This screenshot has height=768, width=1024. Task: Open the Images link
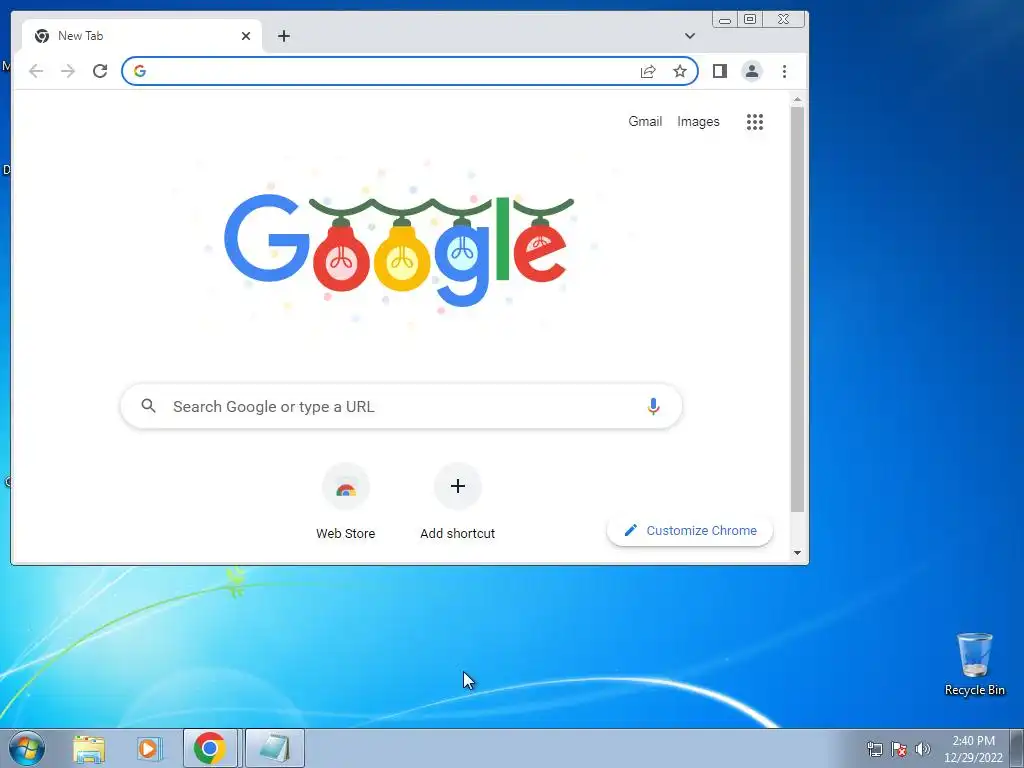click(698, 121)
